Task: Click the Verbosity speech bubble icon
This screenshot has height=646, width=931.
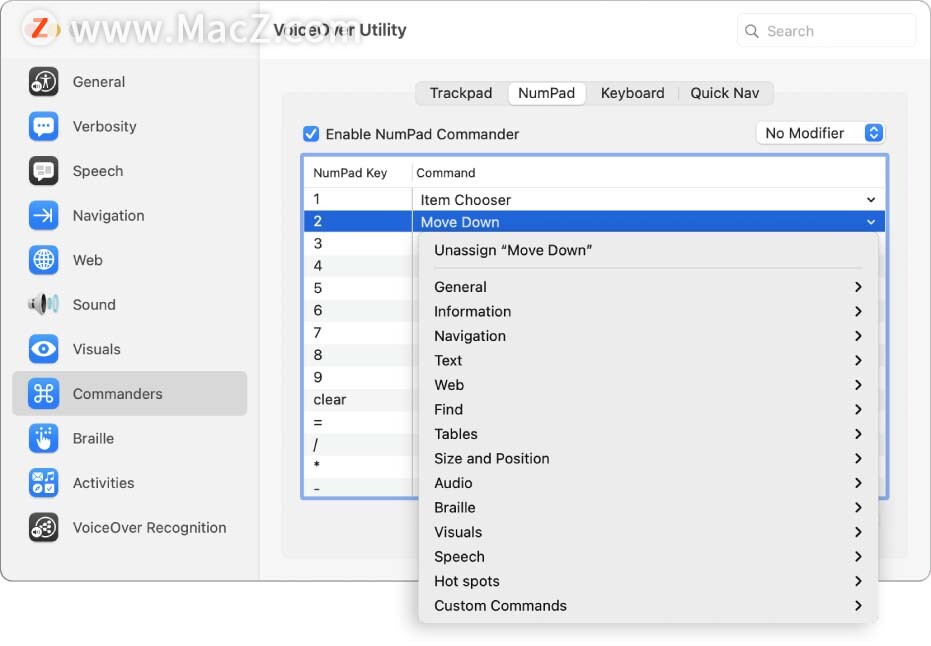Action: [43, 126]
